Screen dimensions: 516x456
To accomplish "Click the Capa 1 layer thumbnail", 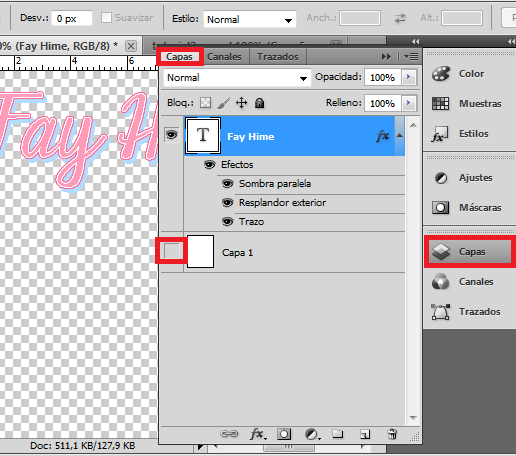I will pyautogui.click(x=200, y=251).
